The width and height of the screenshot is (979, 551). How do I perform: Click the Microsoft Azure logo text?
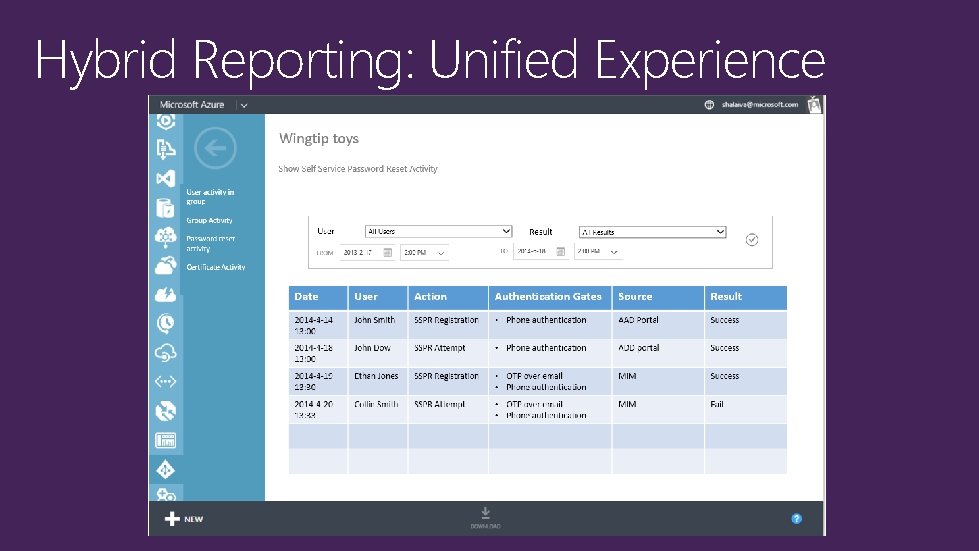pyautogui.click(x=192, y=105)
